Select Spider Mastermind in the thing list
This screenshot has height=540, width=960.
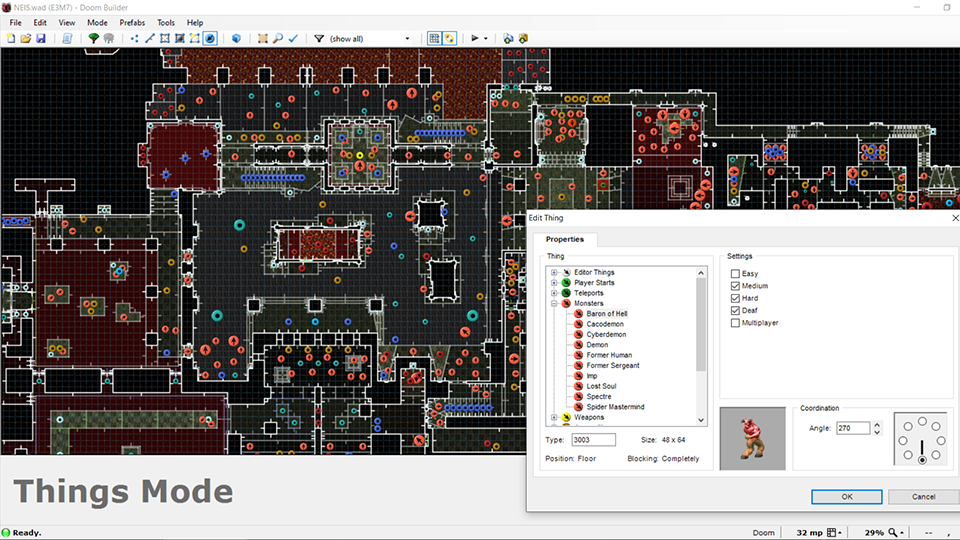(615, 407)
